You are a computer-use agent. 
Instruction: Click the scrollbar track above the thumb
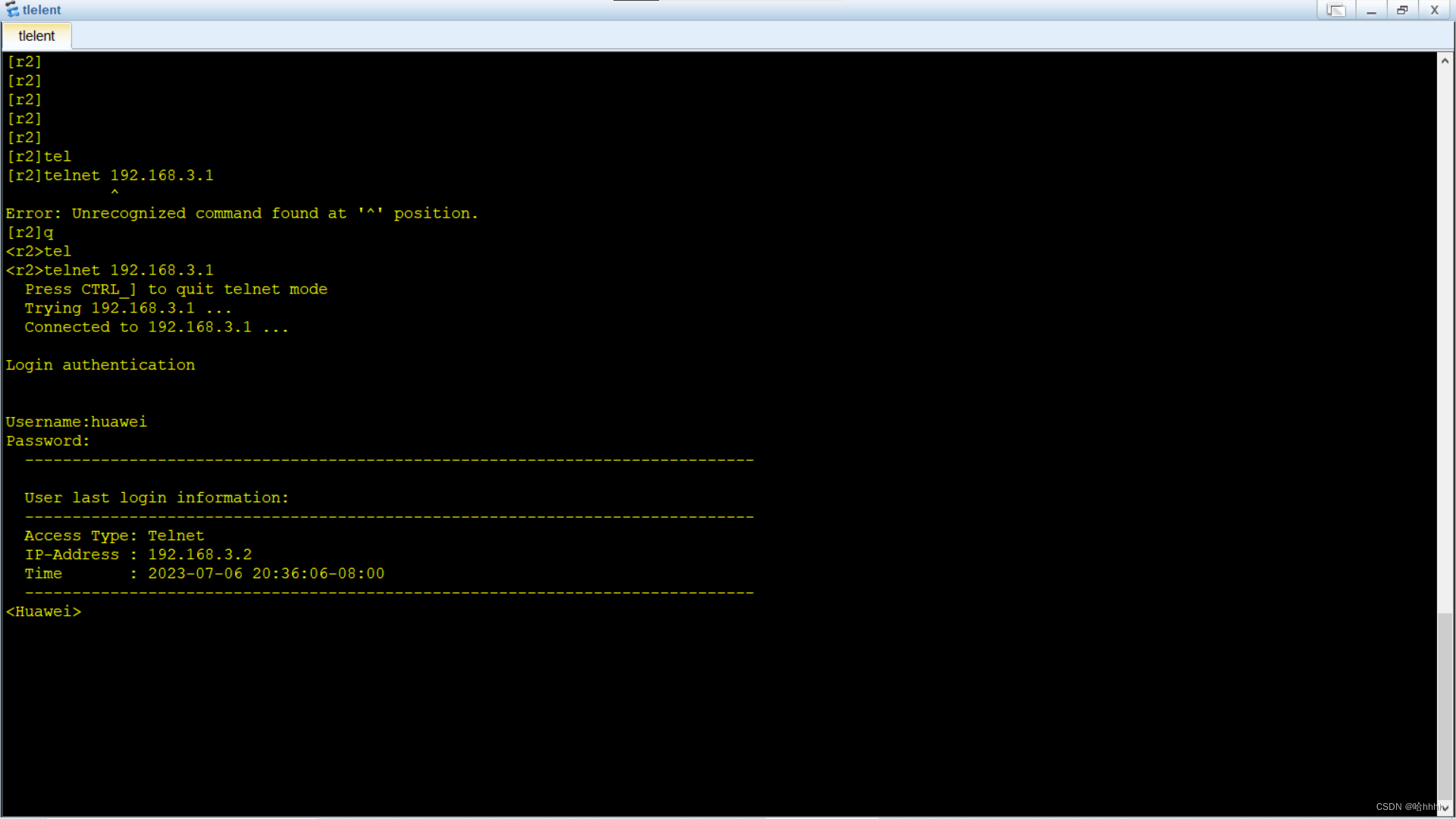coord(1445,341)
